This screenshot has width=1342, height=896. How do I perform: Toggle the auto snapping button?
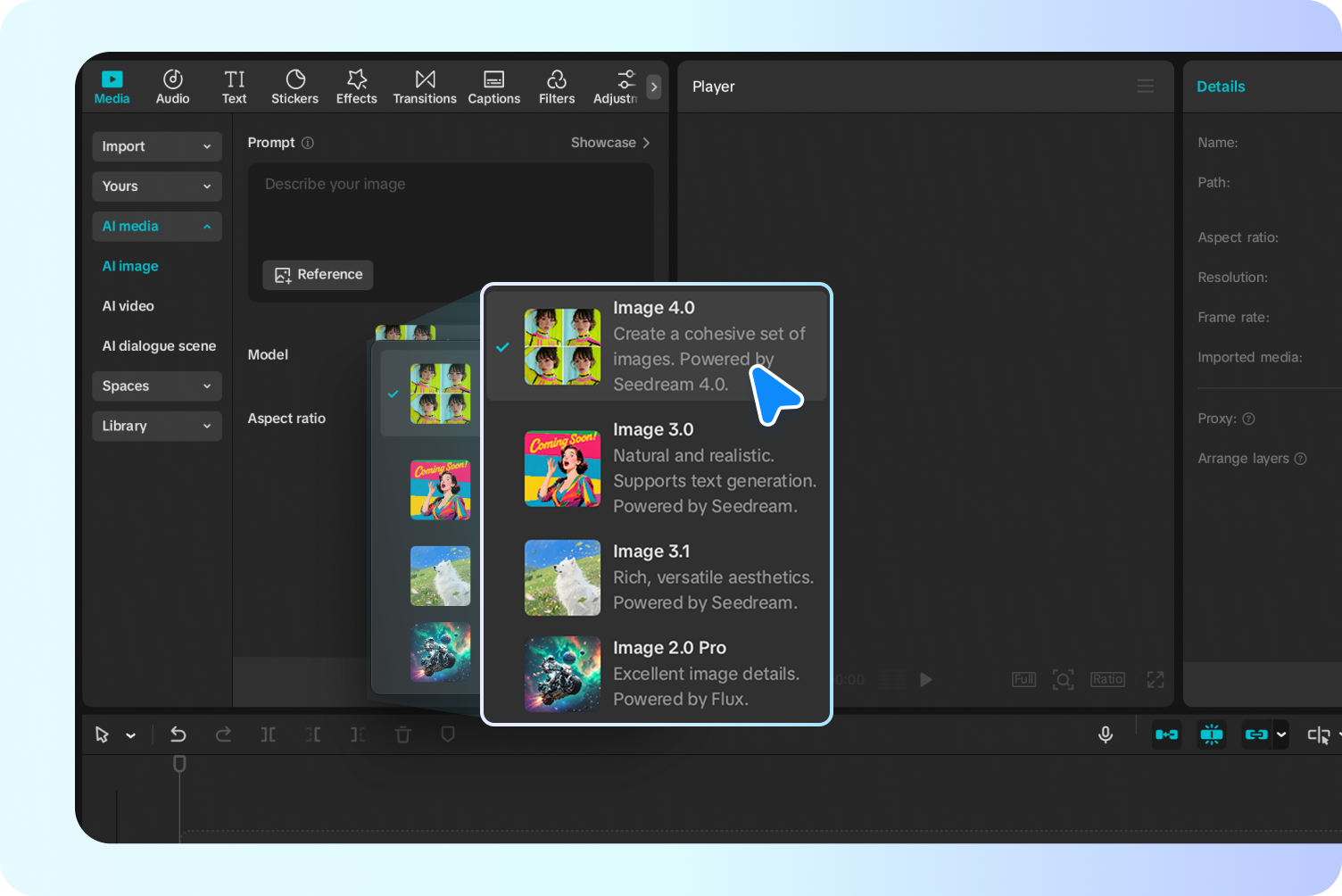(x=1211, y=734)
